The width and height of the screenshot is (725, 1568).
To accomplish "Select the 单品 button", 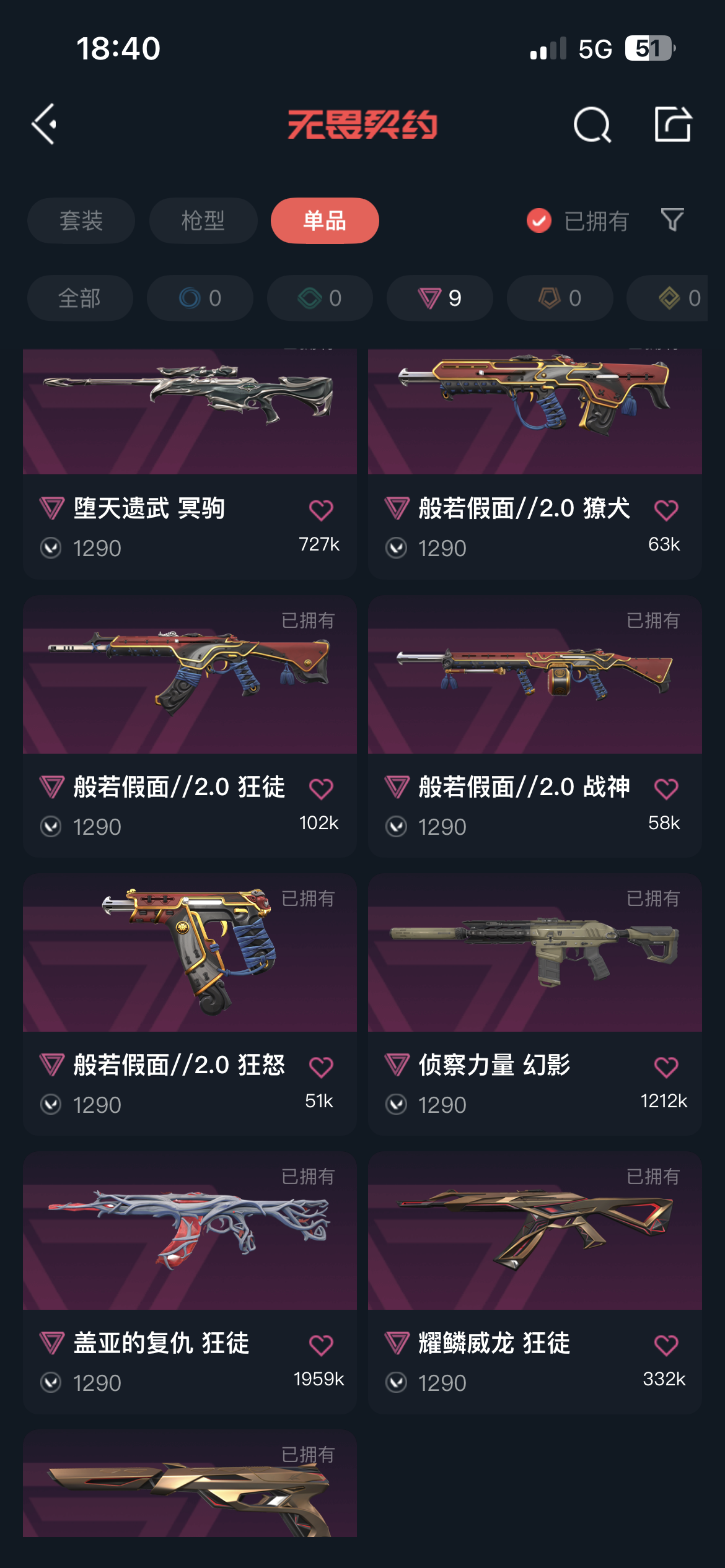I will tap(325, 220).
